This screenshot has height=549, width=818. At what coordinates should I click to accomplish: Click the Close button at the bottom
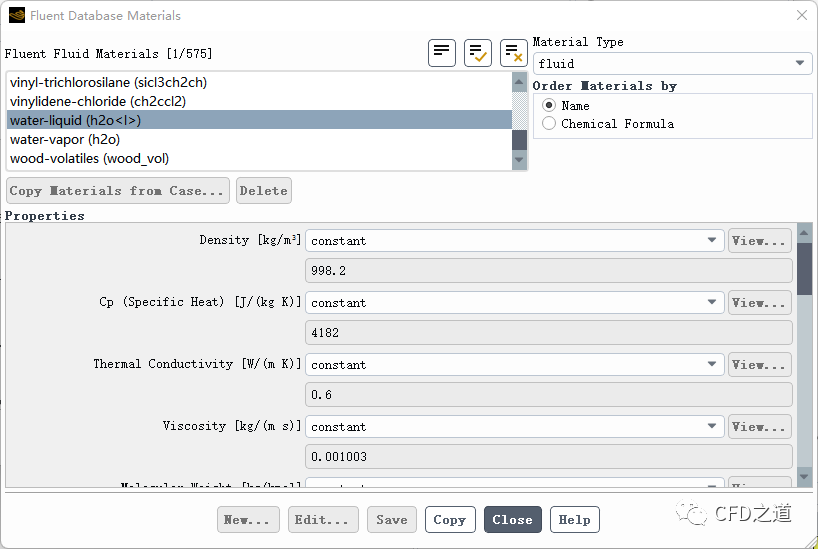click(x=513, y=520)
